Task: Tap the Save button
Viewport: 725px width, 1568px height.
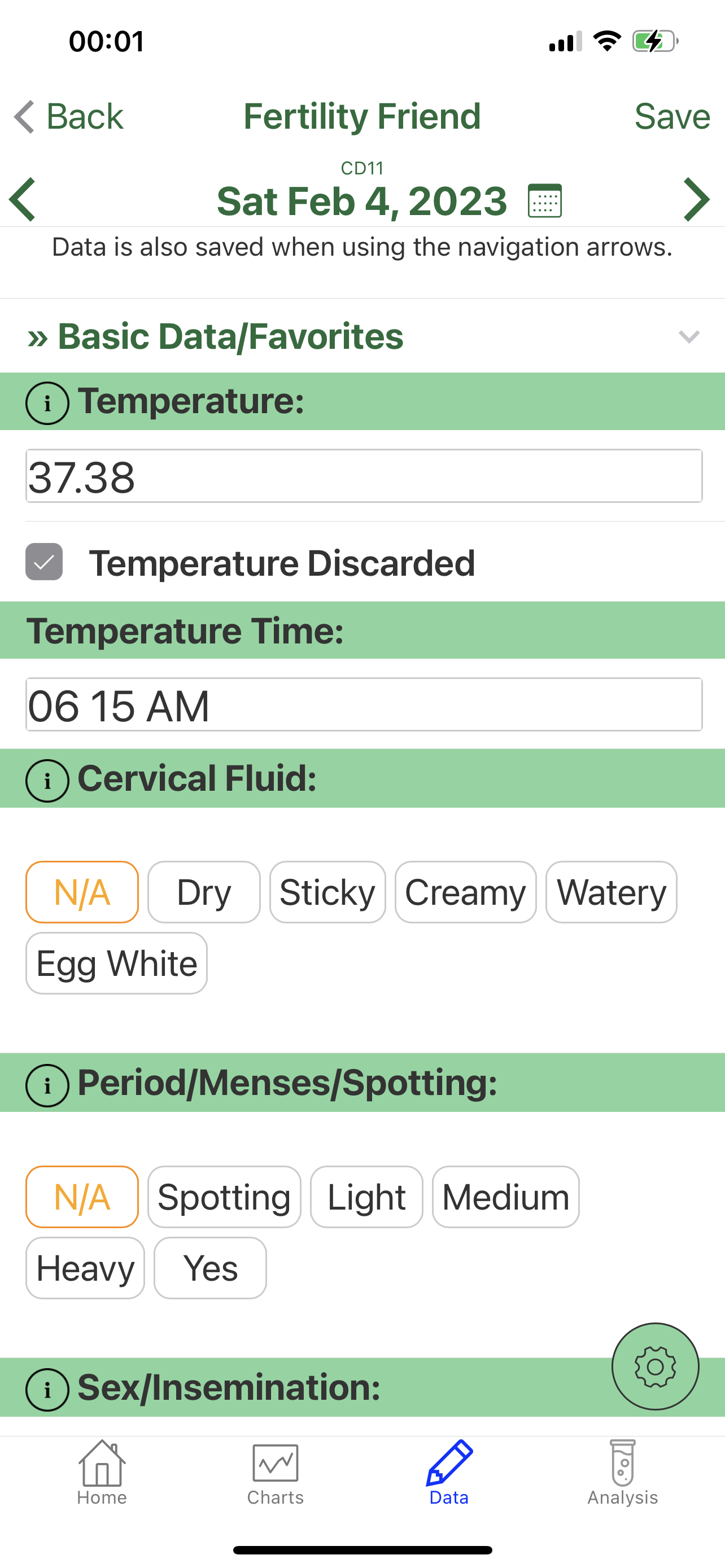Action: click(x=671, y=116)
